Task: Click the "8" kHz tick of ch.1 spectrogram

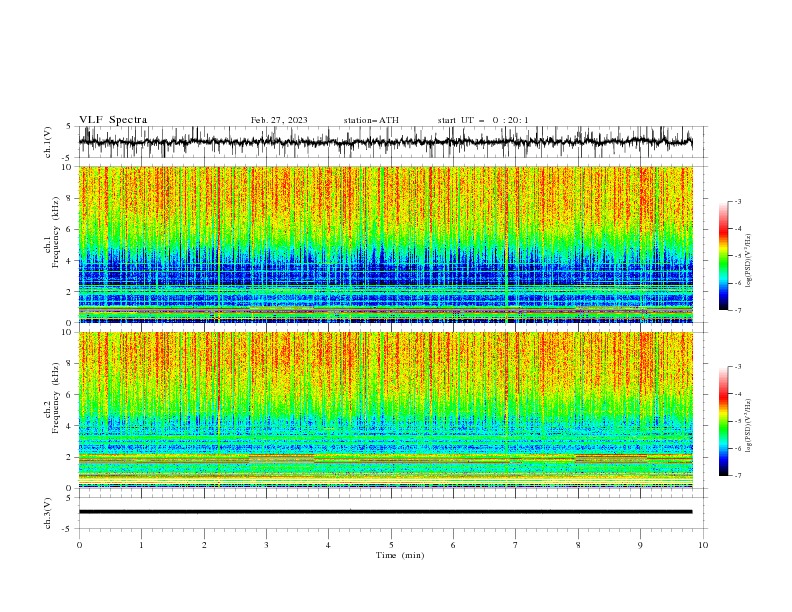Action: pos(70,198)
